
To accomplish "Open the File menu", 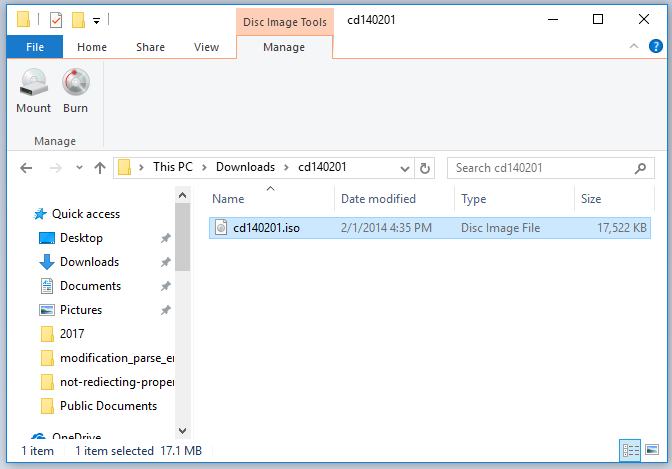I will (x=35, y=47).
